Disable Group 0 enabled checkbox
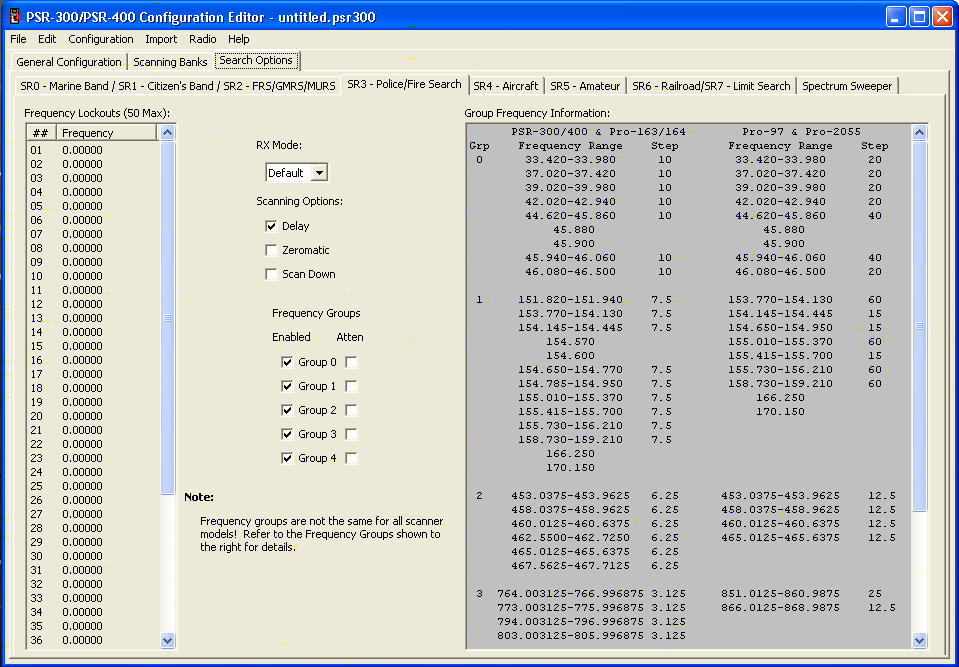 tap(287, 362)
